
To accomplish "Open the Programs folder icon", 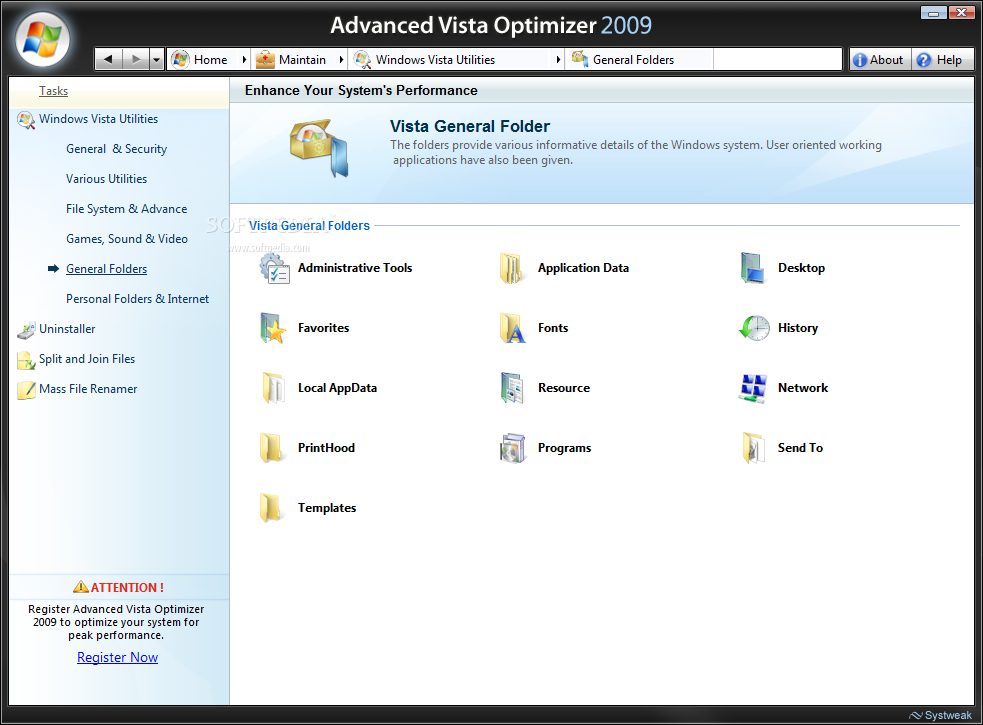I will point(513,448).
